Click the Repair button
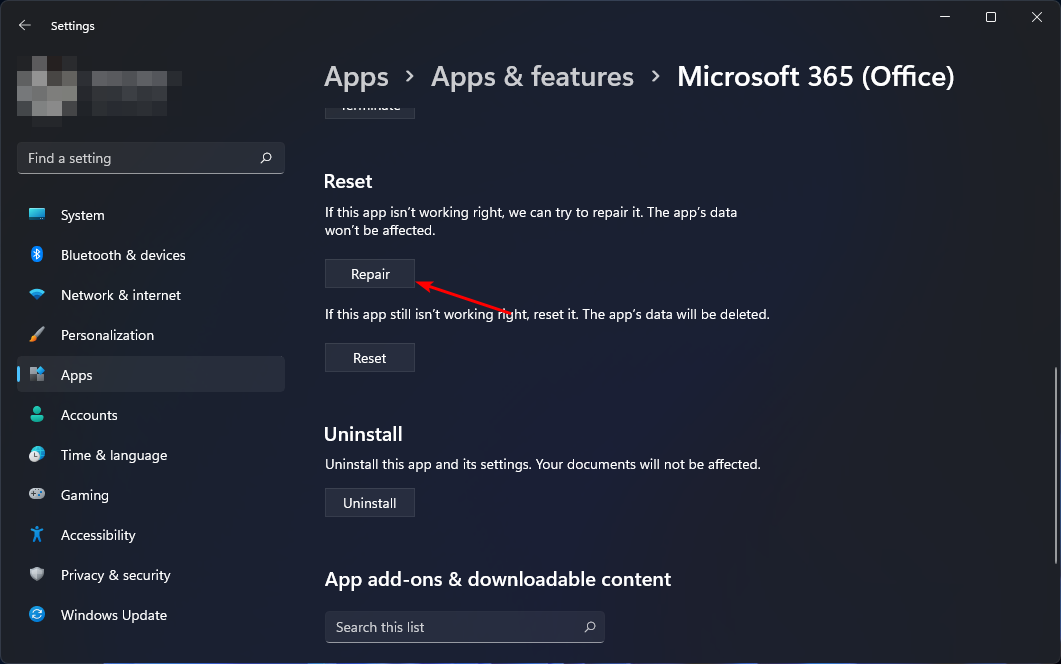The width and height of the screenshot is (1061, 664). 369,273
